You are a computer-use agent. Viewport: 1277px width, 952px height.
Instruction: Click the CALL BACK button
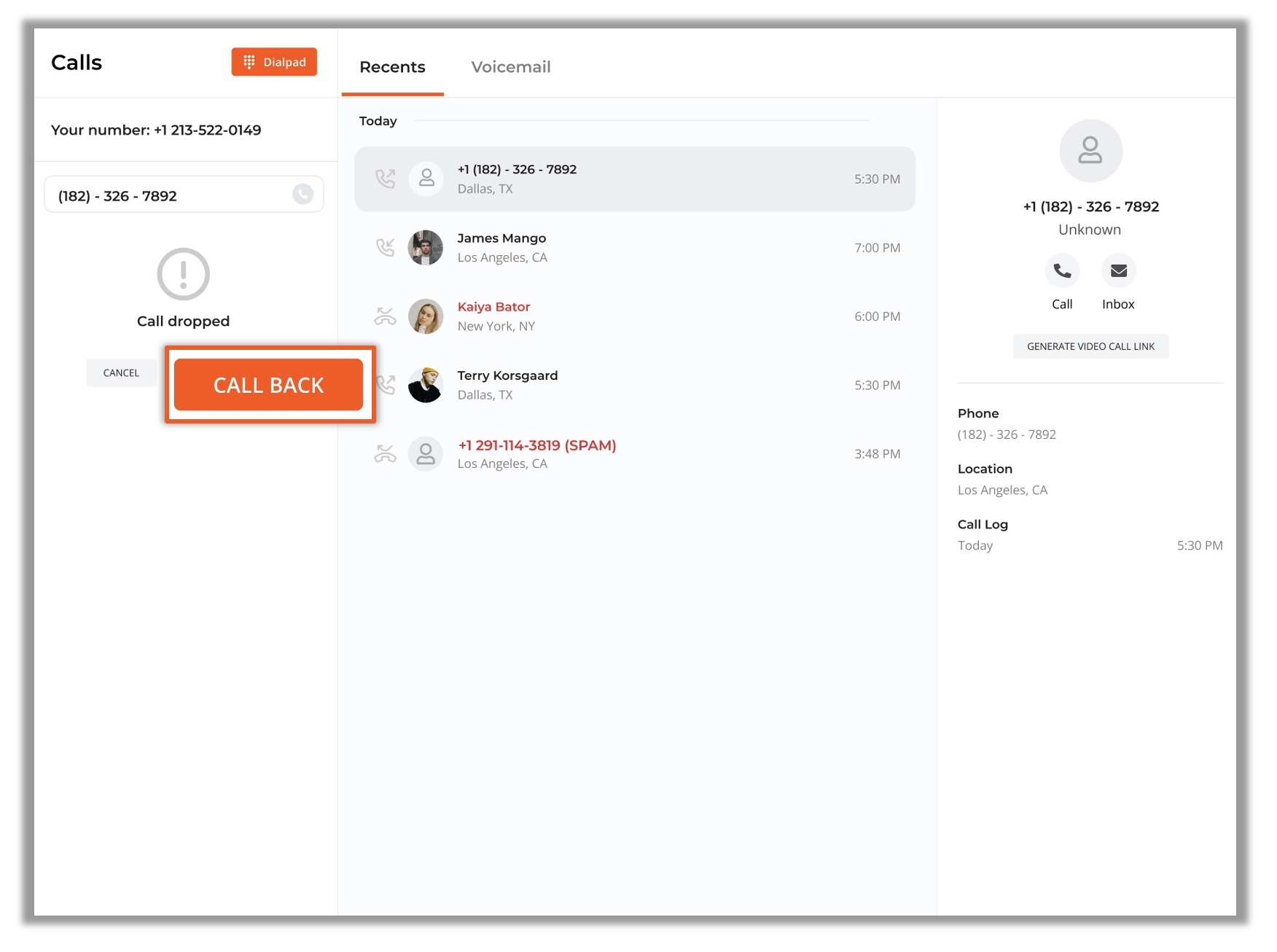click(x=268, y=384)
